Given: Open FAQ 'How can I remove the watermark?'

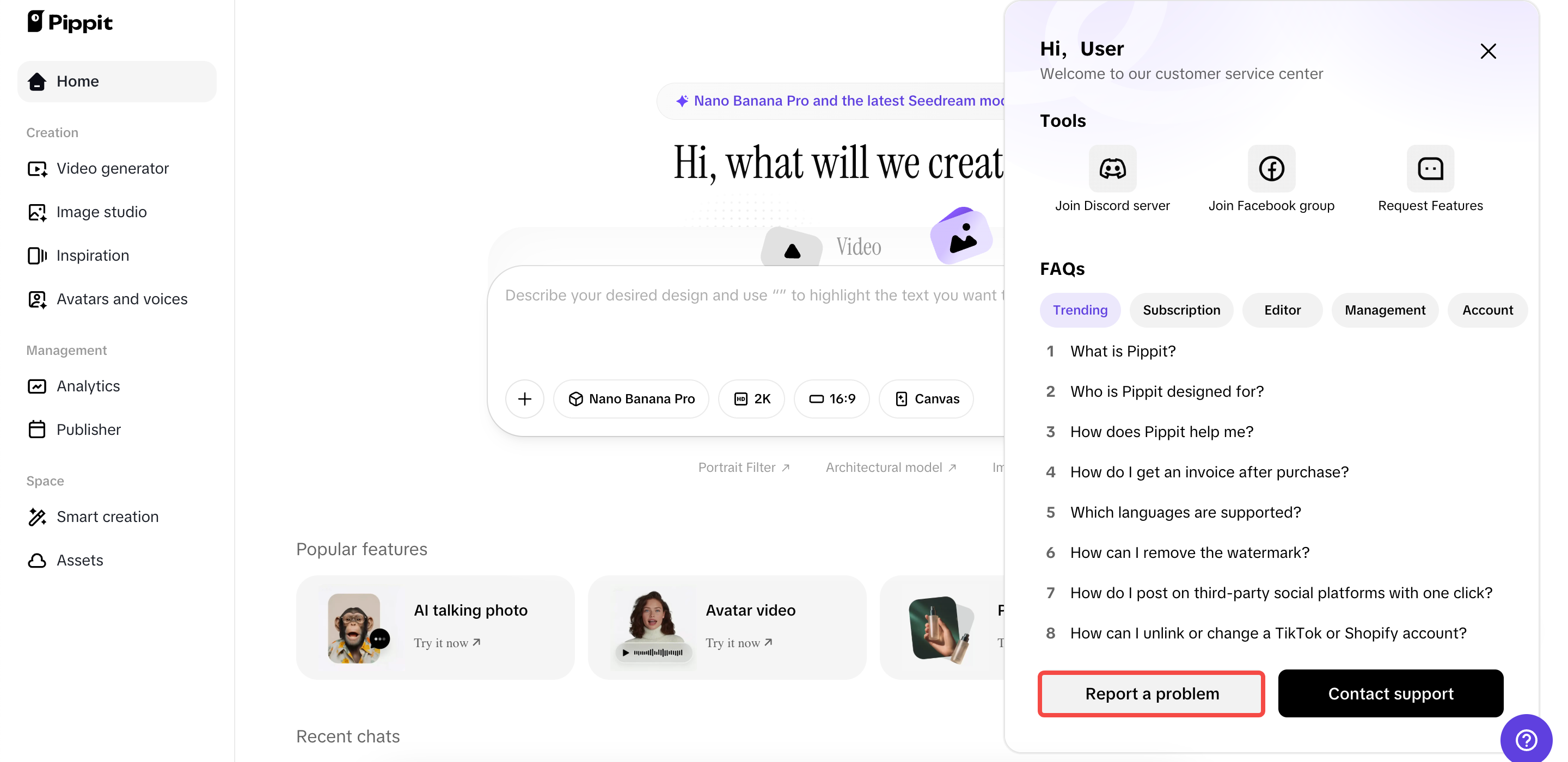Looking at the screenshot, I should (x=1190, y=552).
